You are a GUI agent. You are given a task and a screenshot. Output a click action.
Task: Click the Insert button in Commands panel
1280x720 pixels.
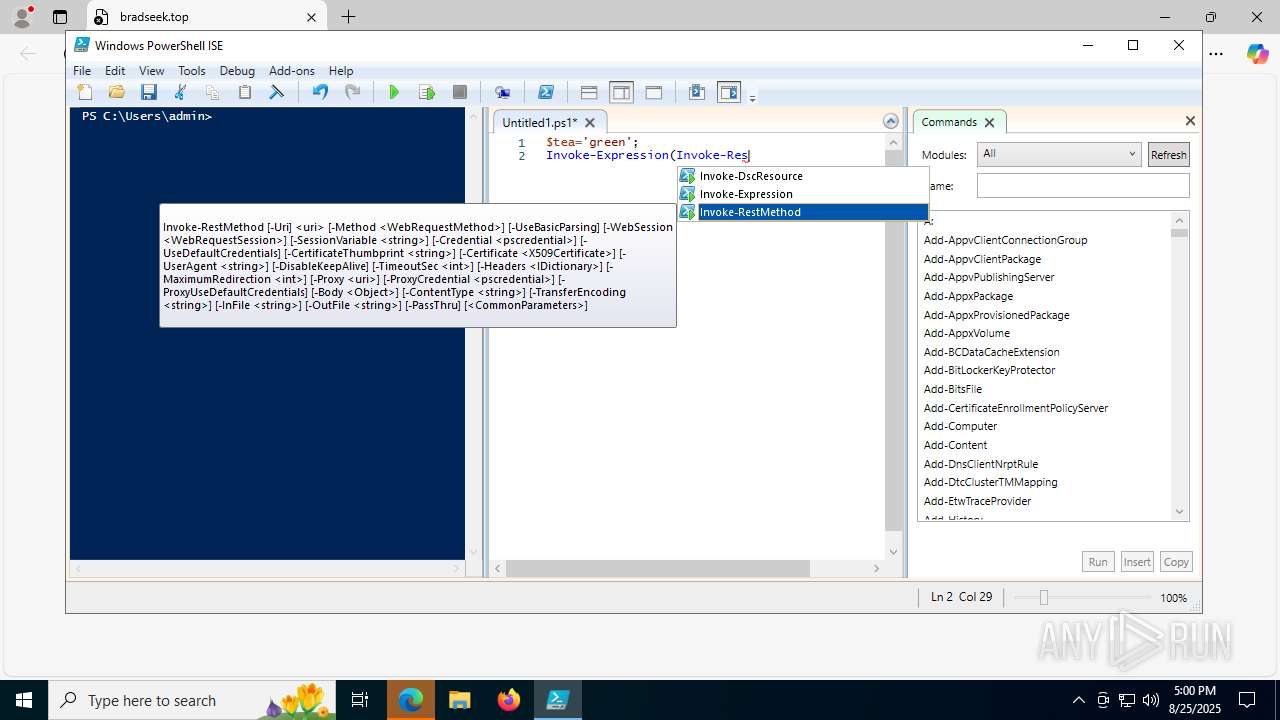tap(1137, 562)
